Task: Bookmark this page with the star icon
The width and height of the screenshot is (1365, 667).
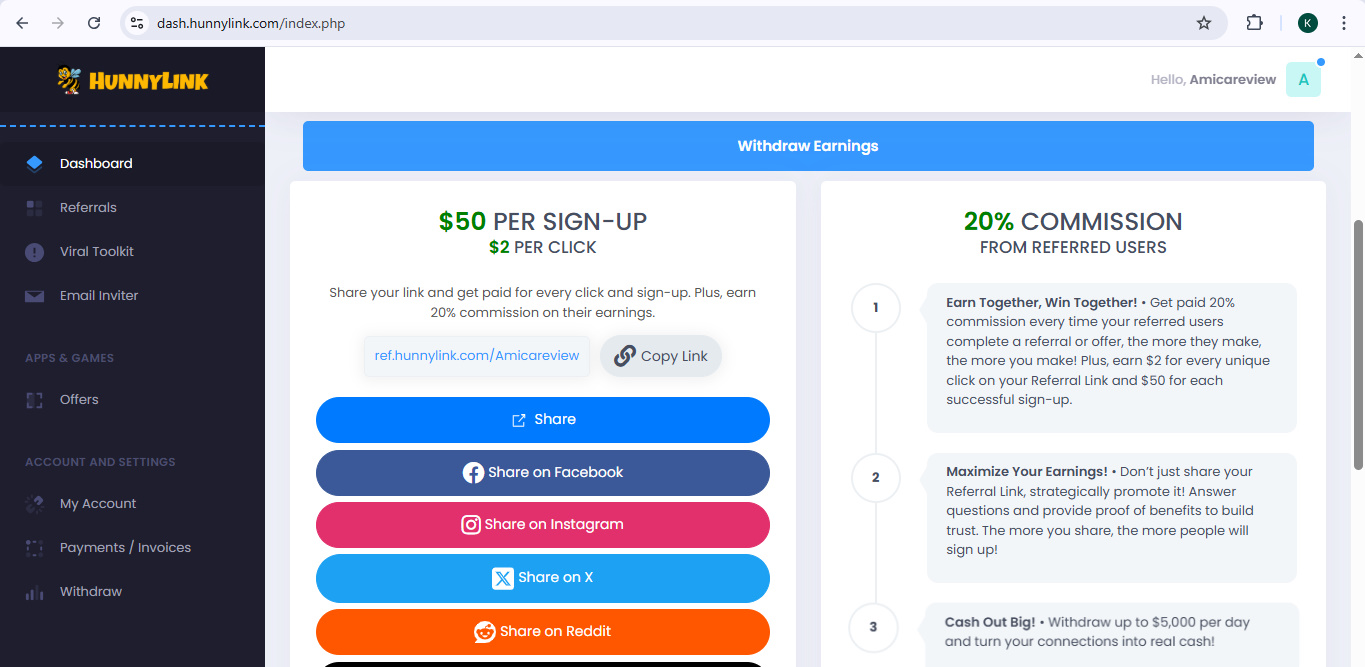Action: coord(1204,23)
